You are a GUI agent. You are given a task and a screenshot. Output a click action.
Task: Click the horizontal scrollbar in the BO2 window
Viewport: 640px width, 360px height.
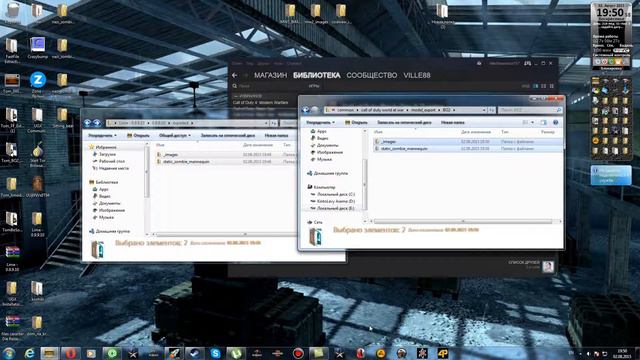tap(463, 221)
